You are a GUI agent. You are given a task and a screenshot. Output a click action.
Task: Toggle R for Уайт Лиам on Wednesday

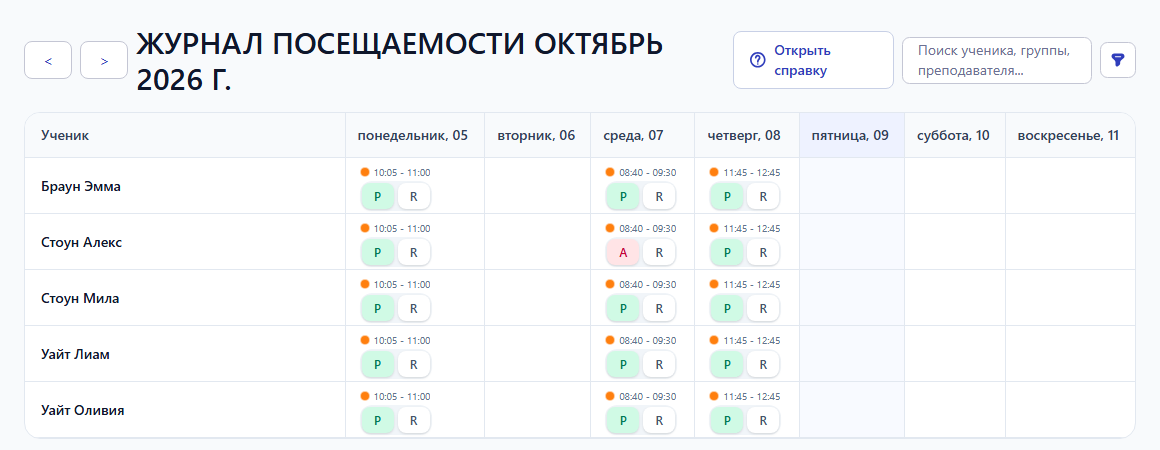click(658, 365)
